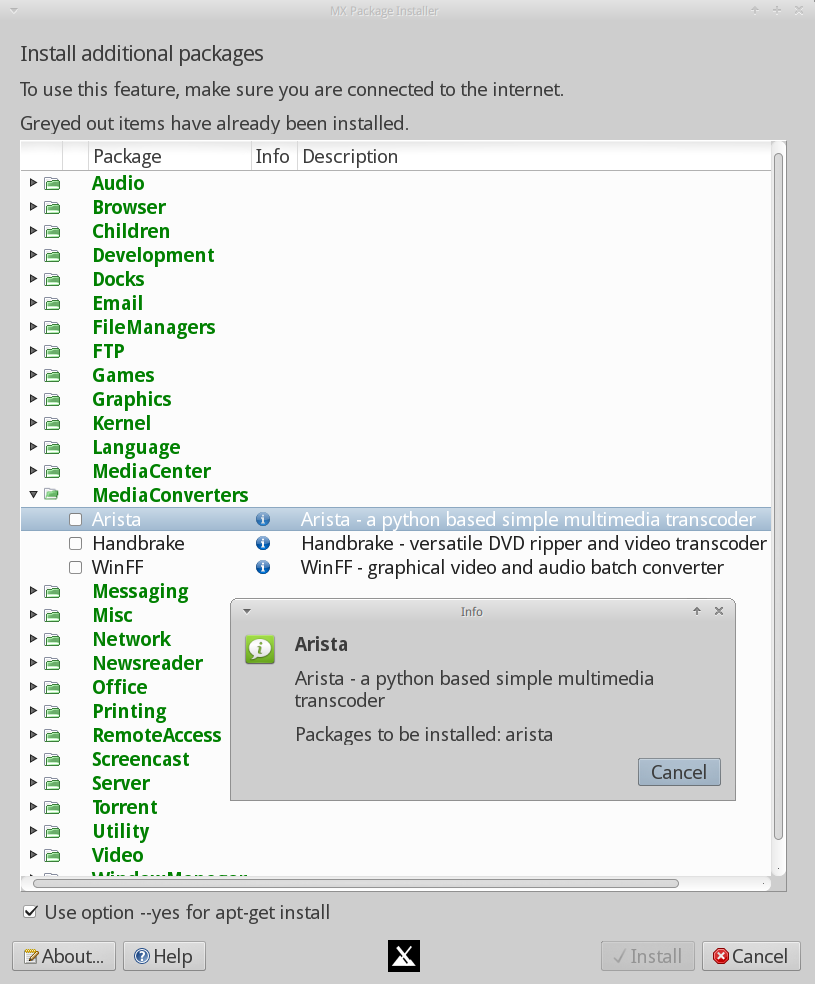Select the Messaging category label
The width and height of the screenshot is (815, 984).
point(141,591)
